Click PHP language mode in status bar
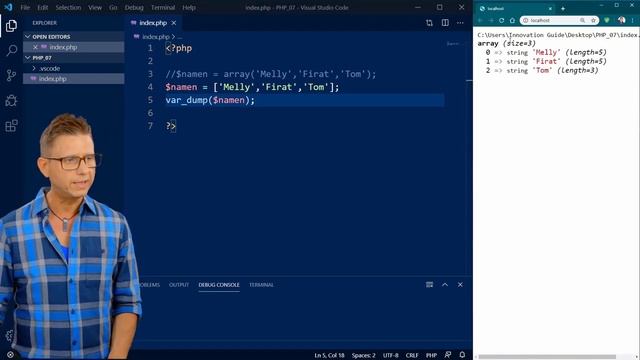The image size is (640, 360). pyautogui.click(x=431, y=355)
